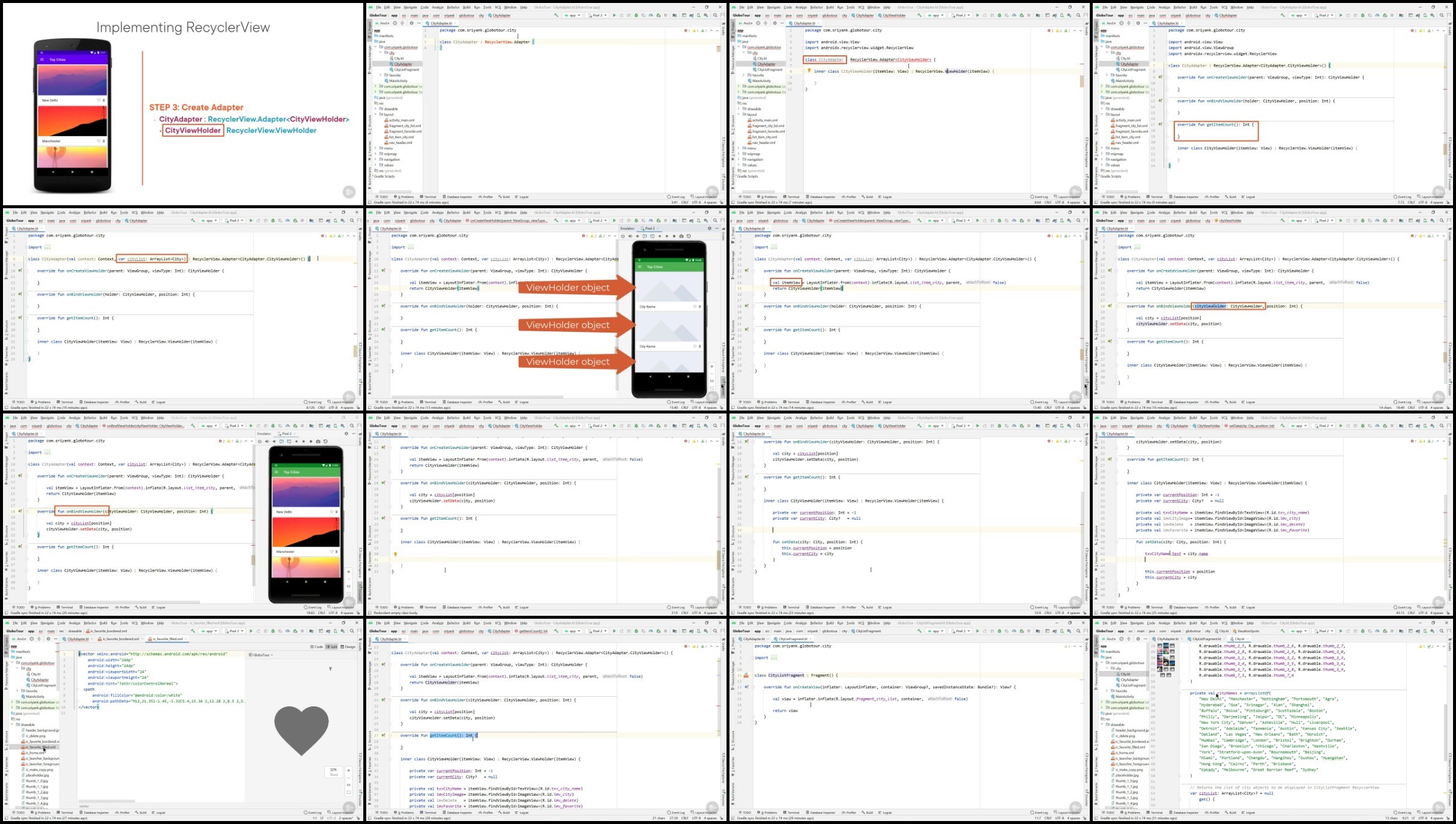Enable Design view in vector editor

click(348, 646)
